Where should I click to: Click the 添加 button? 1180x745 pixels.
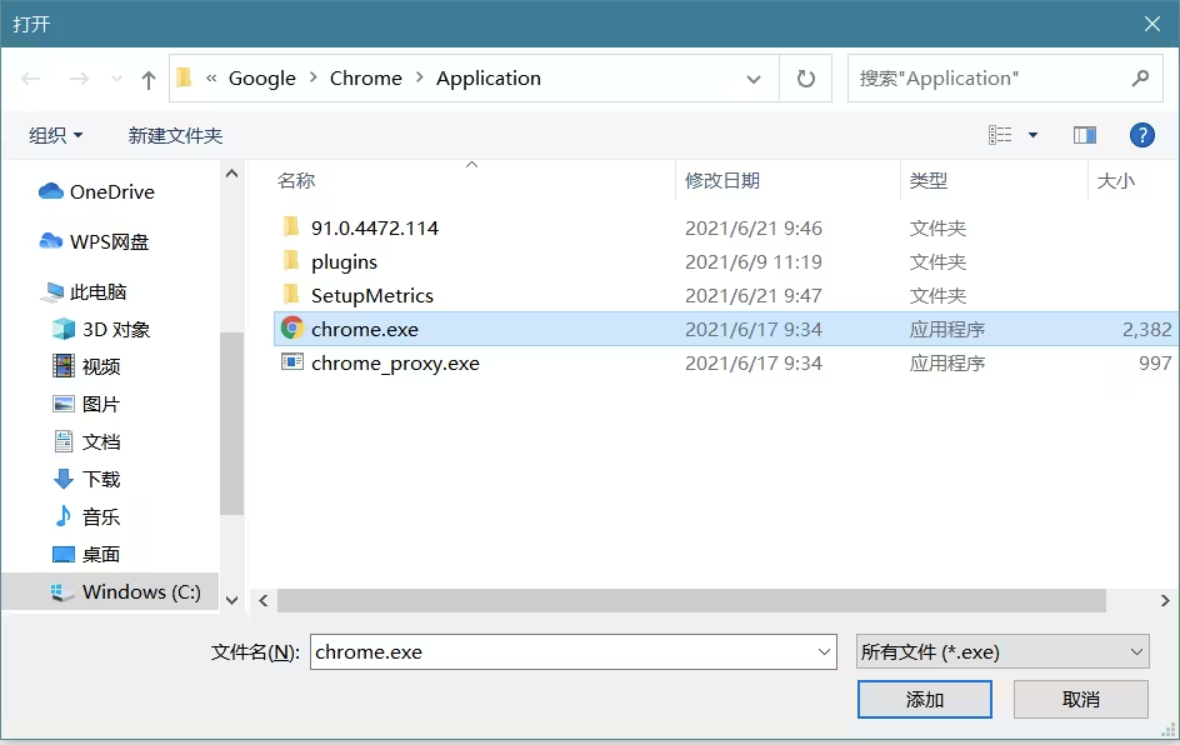click(x=924, y=700)
